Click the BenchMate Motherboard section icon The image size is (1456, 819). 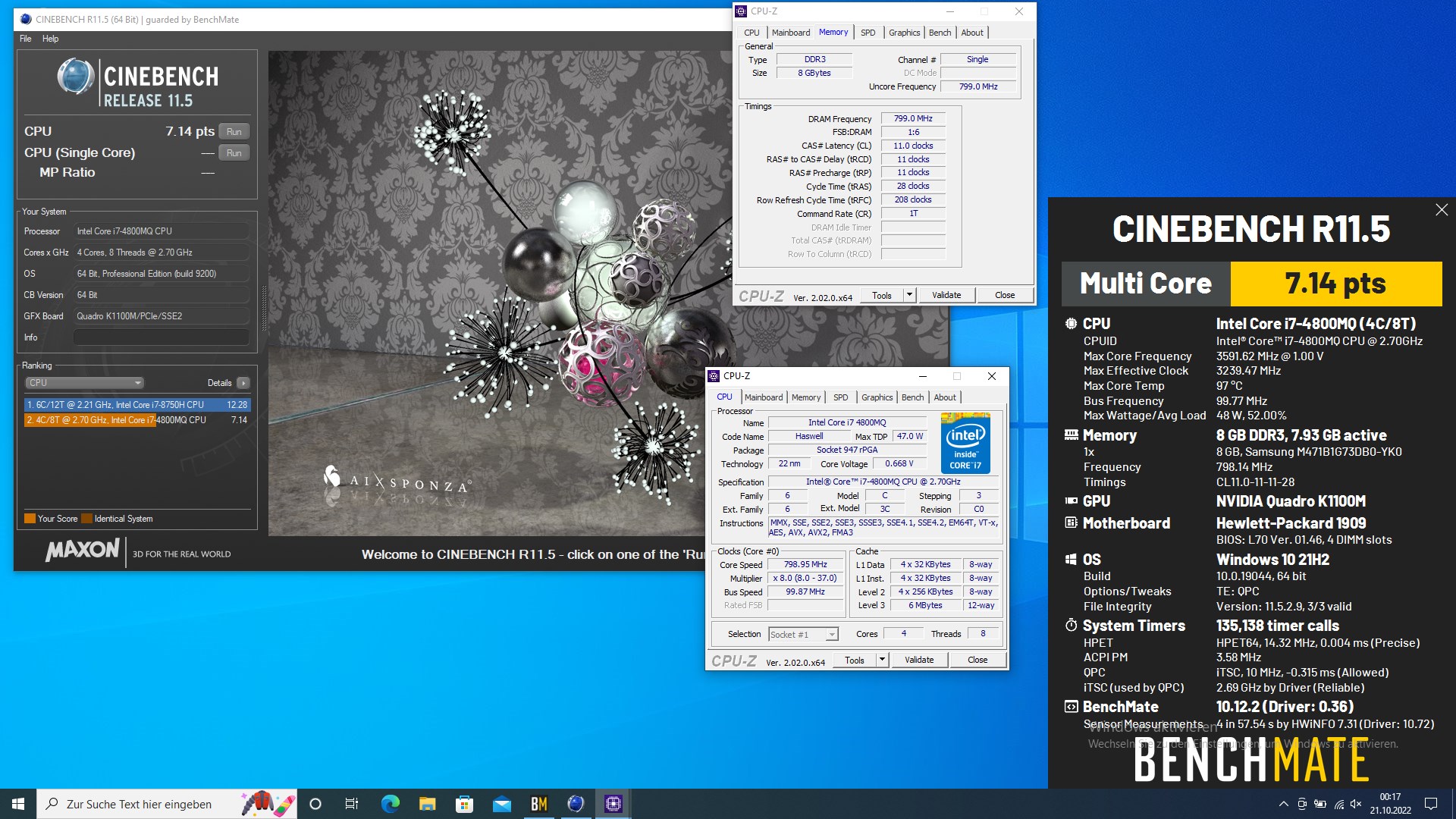1071,522
